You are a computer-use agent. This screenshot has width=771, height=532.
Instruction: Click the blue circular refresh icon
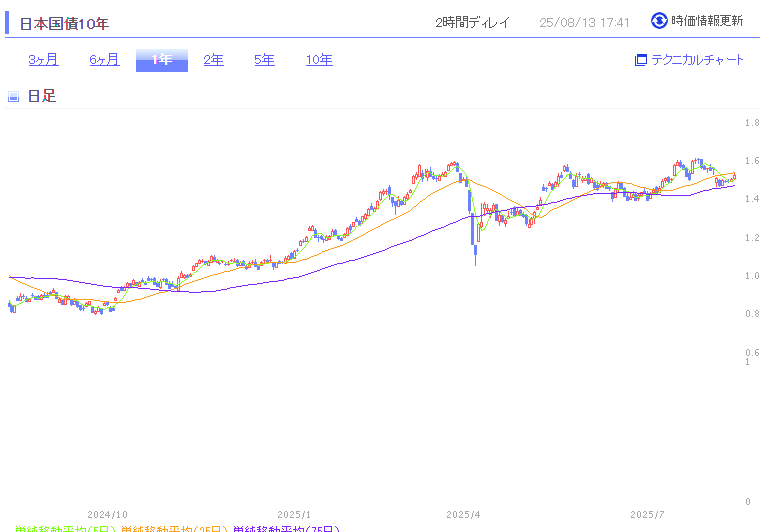coord(659,21)
